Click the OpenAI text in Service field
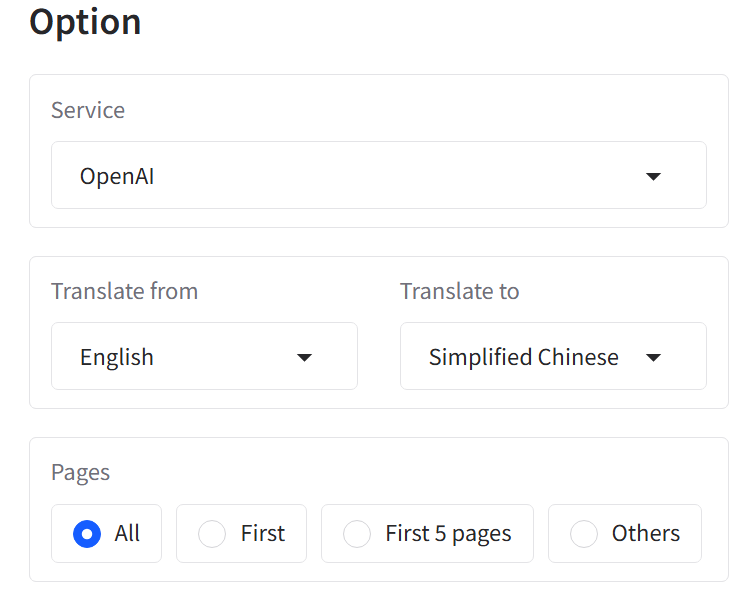The width and height of the screenshot is (744, 599). click(x=117, y=177)
